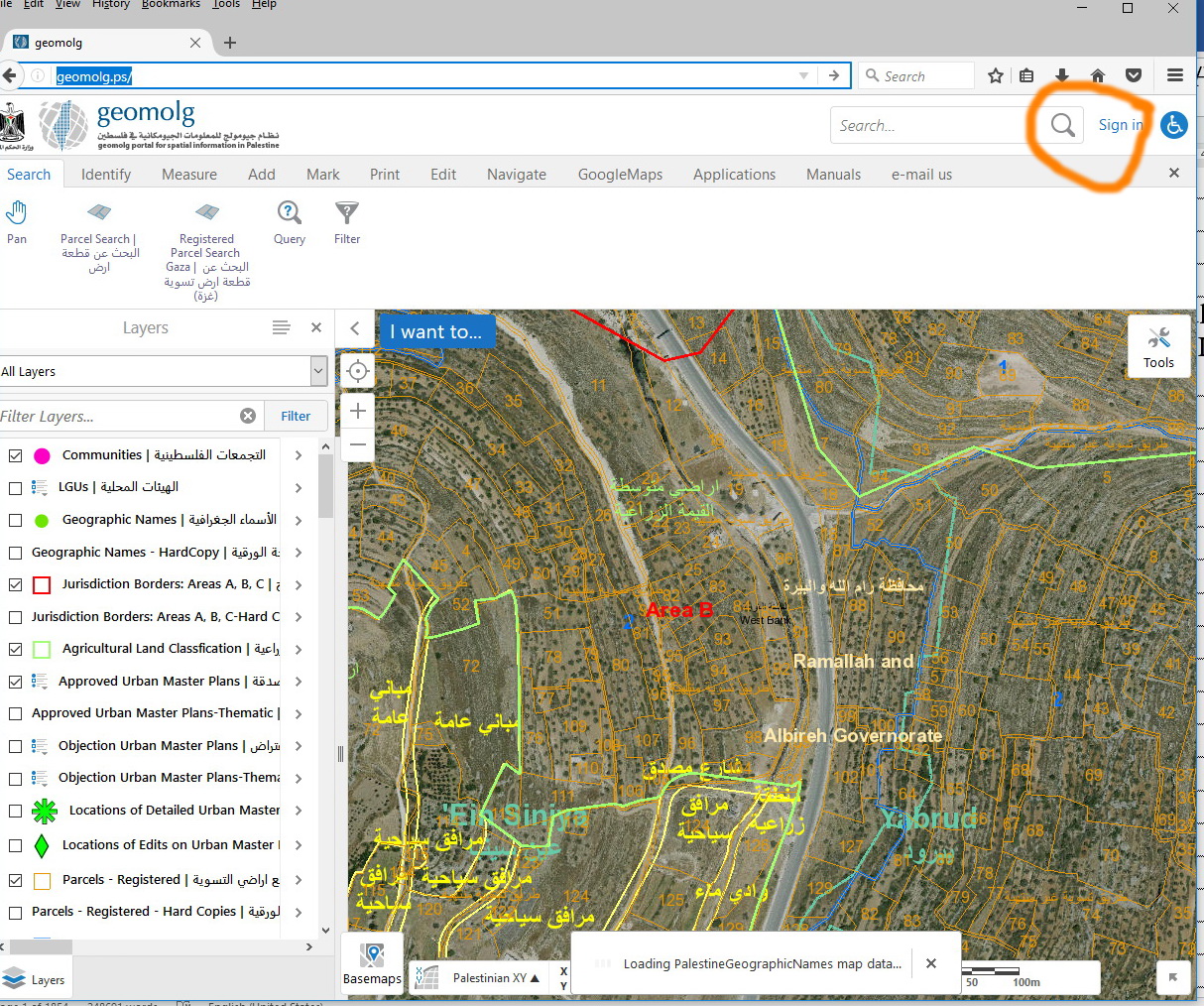
Task: Click the coordinates widget icon
Action: tap(426, 977)
